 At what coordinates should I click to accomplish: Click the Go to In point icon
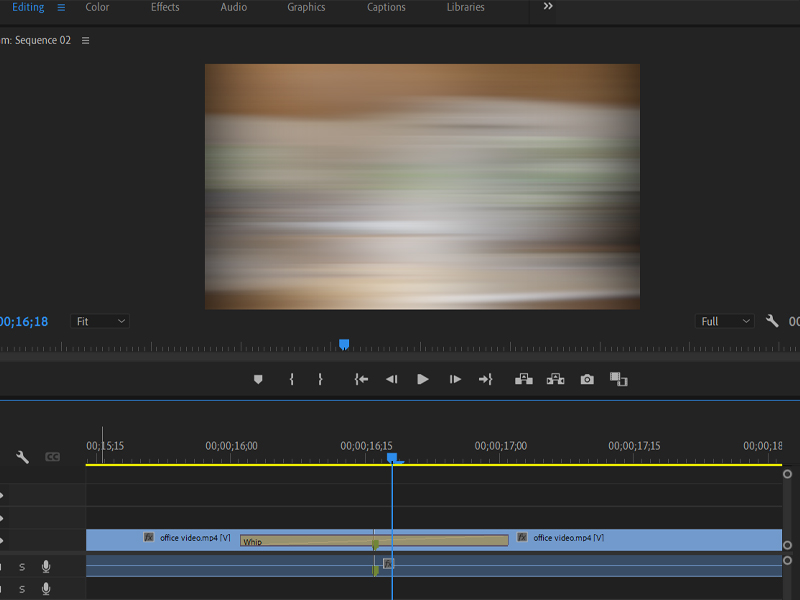coord(361,380)
